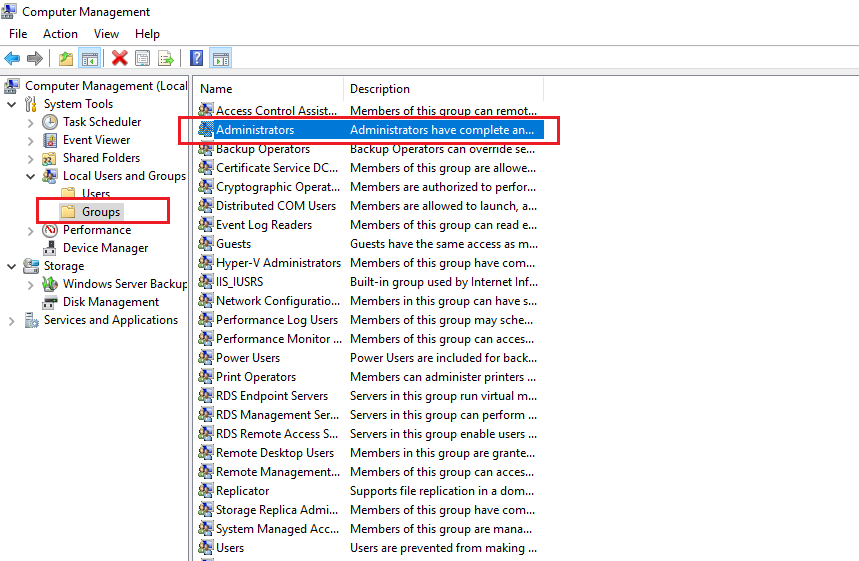Select RDS Remote Access S... group
The width and height of the screenshot is (859, 561).
[277, 434]
